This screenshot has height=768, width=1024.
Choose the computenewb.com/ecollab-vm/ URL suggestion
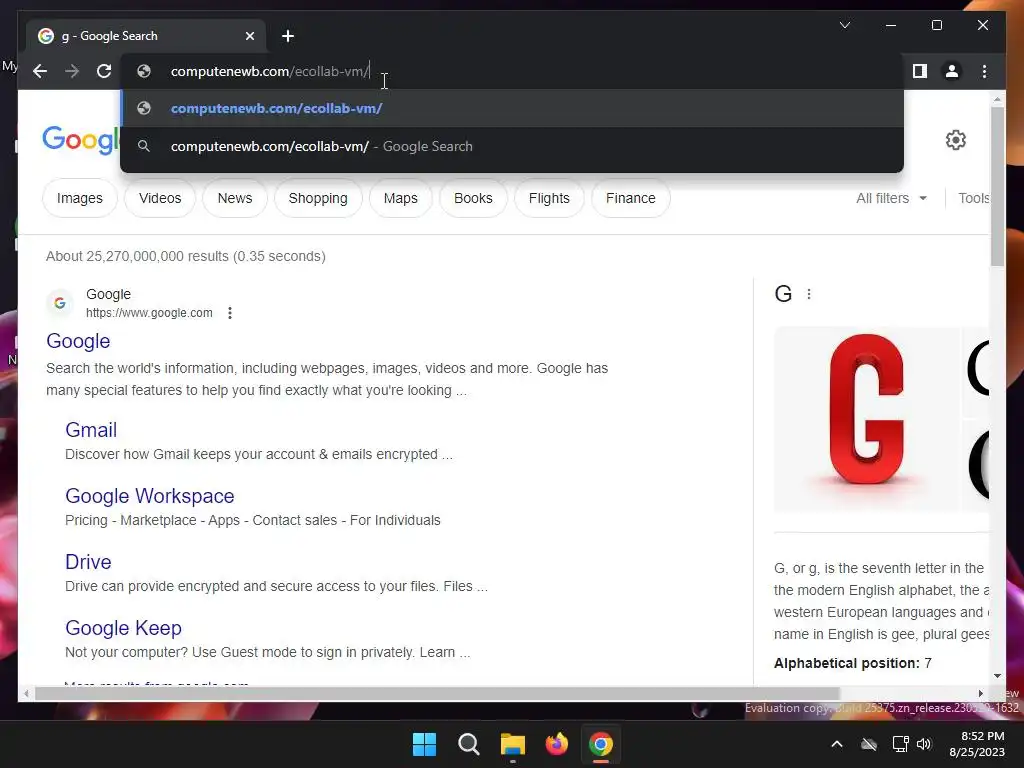click(x=512, y=108)
